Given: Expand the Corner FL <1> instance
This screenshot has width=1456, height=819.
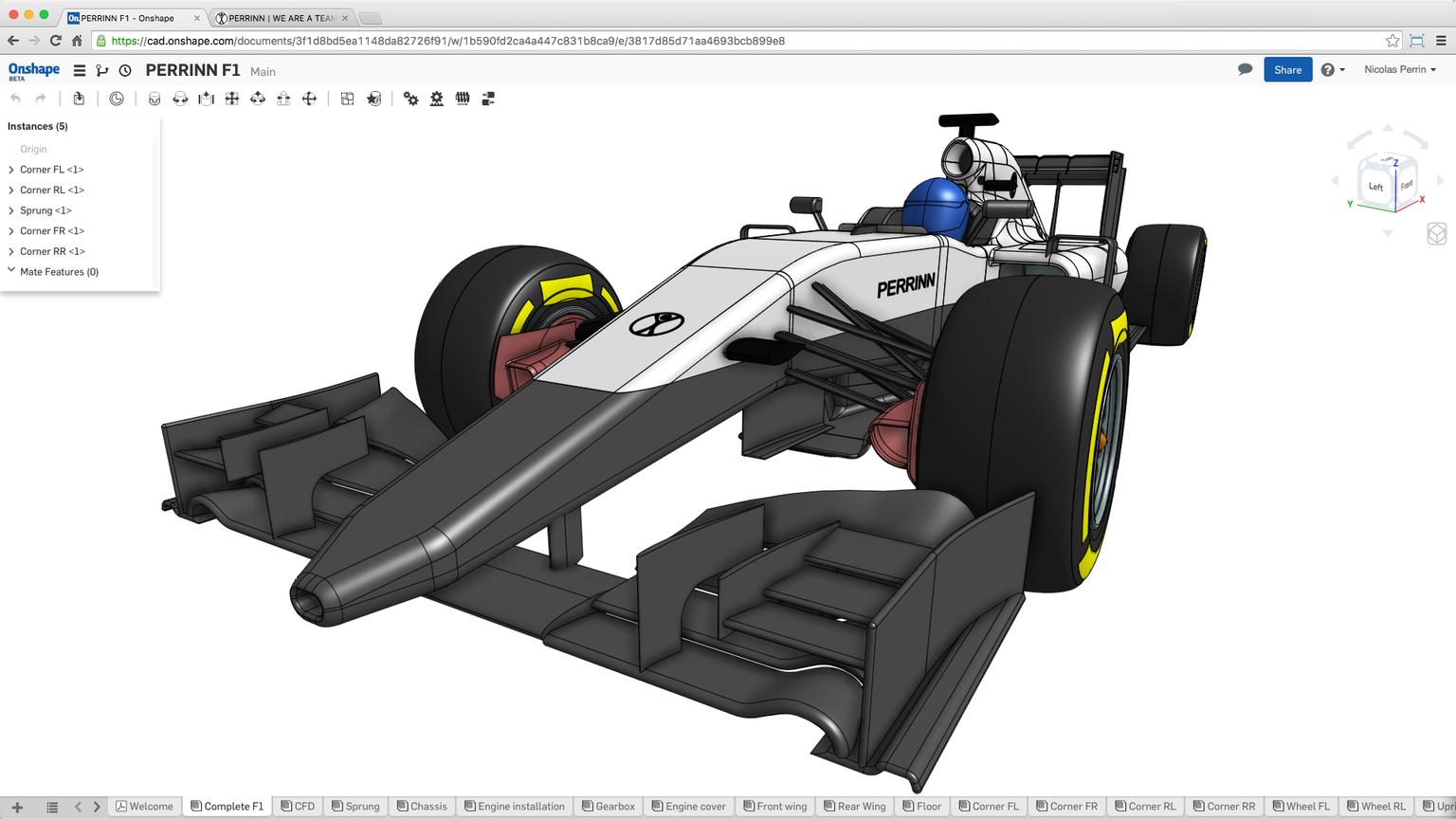Looking at the screenshot, I should tap(10, 169).
